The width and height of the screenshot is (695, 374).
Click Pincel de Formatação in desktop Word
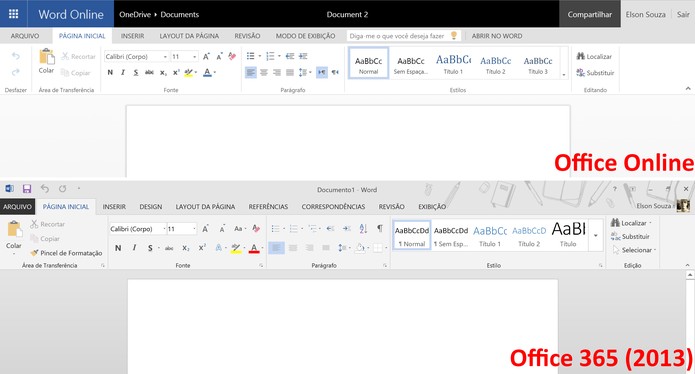(x=66, y=253)
